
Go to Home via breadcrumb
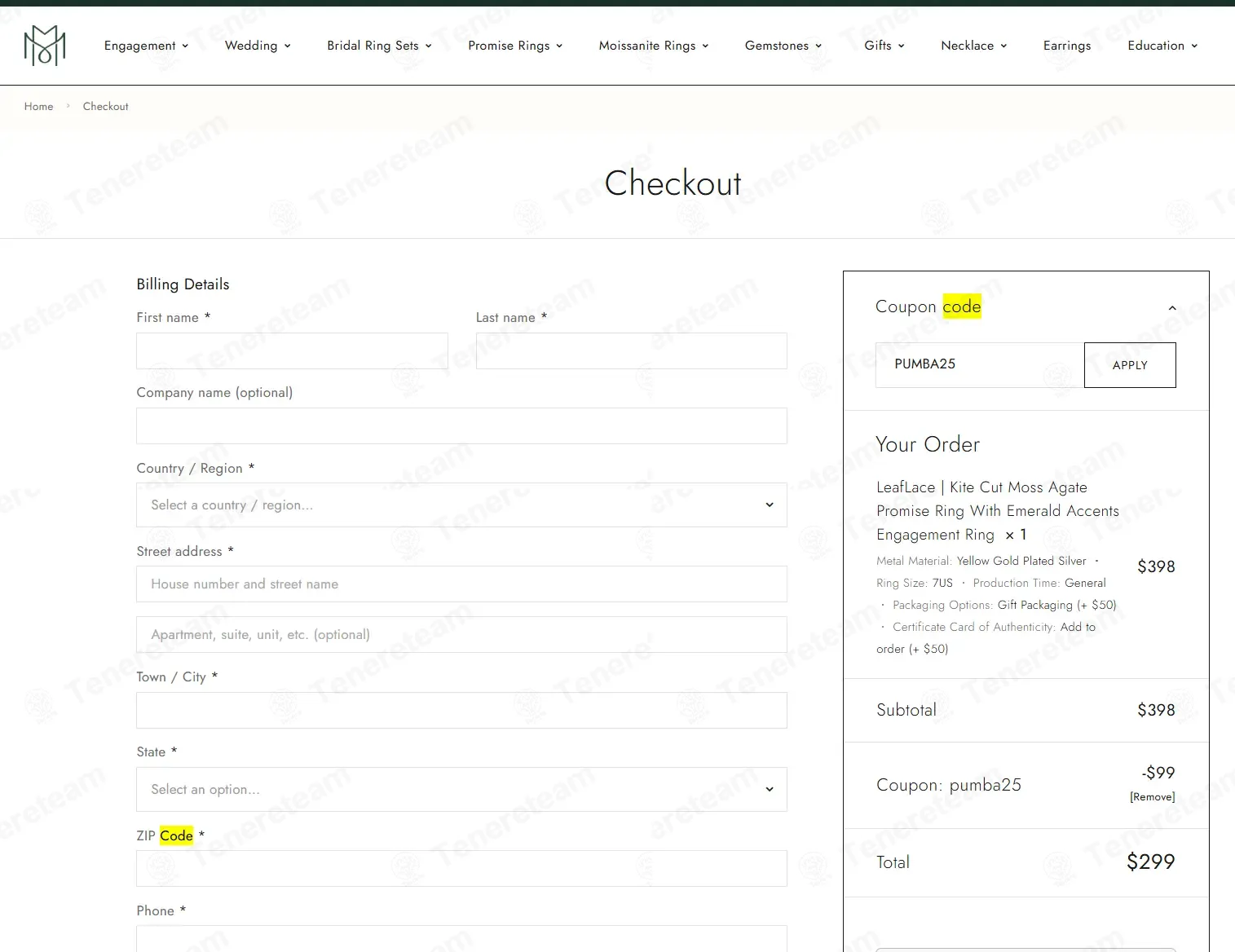(38, 107)
